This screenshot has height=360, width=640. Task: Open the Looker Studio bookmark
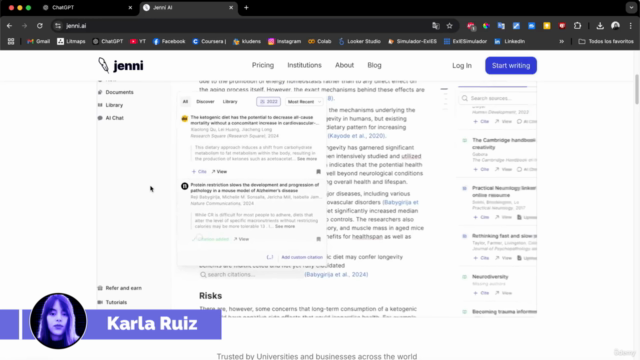360,41
